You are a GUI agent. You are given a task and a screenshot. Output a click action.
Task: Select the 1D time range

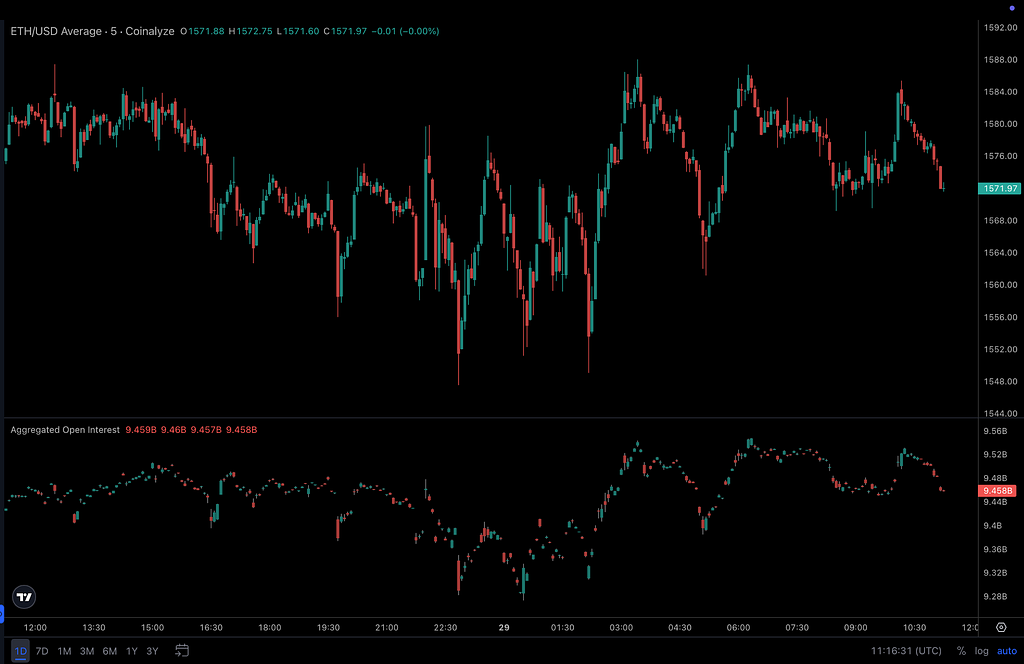pyautogui.click(x=20, y=651)
